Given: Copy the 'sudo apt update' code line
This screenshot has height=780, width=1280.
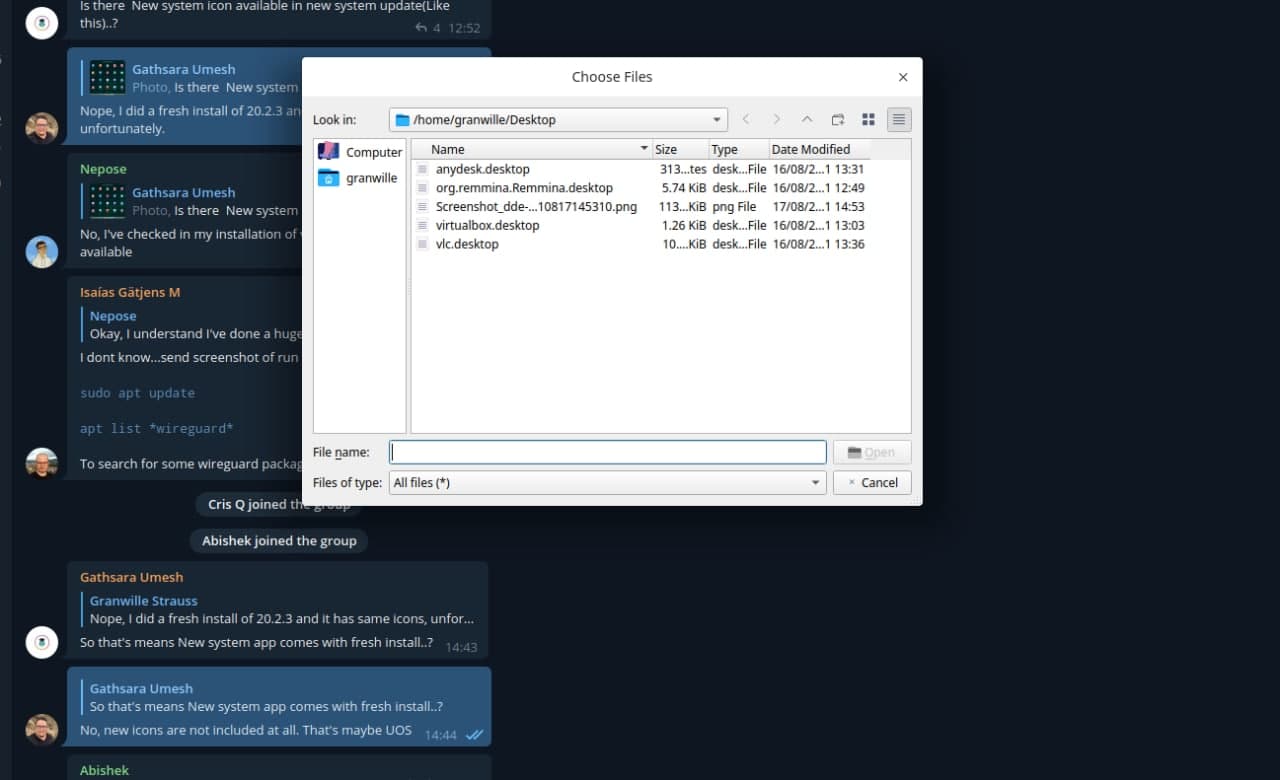Looking at the screenshot, I should point(137,393).
